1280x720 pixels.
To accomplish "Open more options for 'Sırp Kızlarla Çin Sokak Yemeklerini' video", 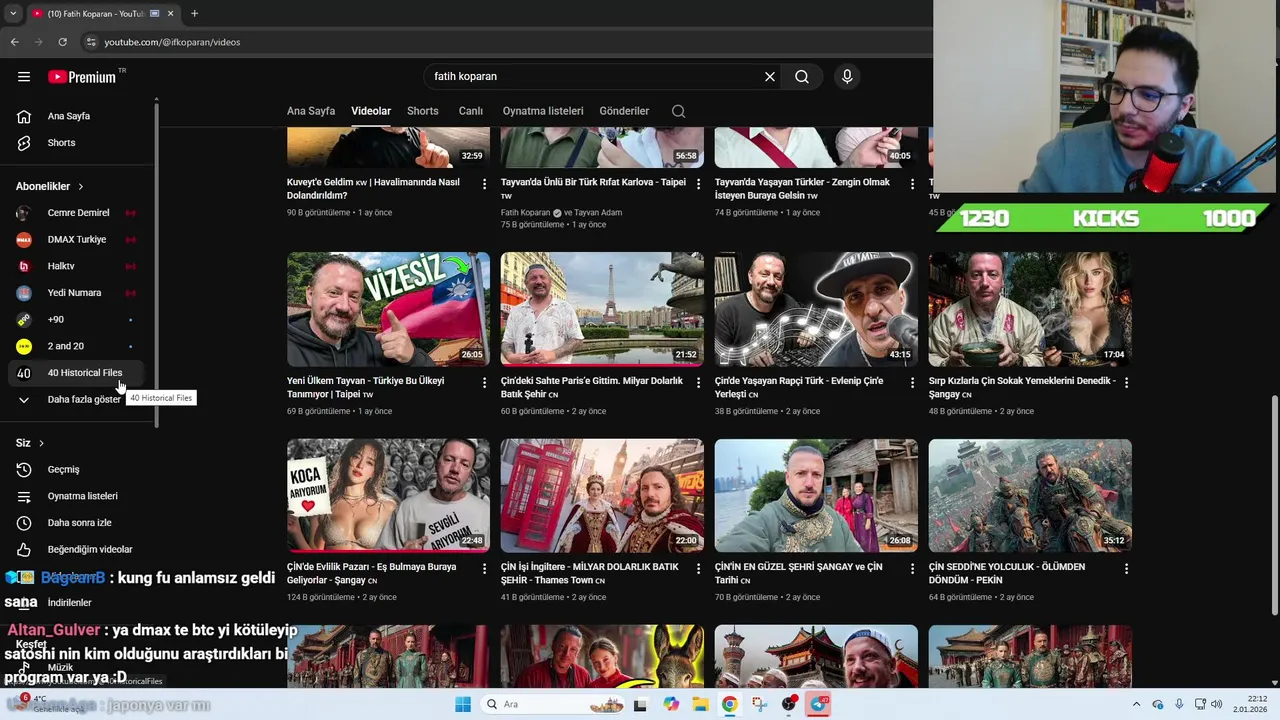I will coord(1127,382).
